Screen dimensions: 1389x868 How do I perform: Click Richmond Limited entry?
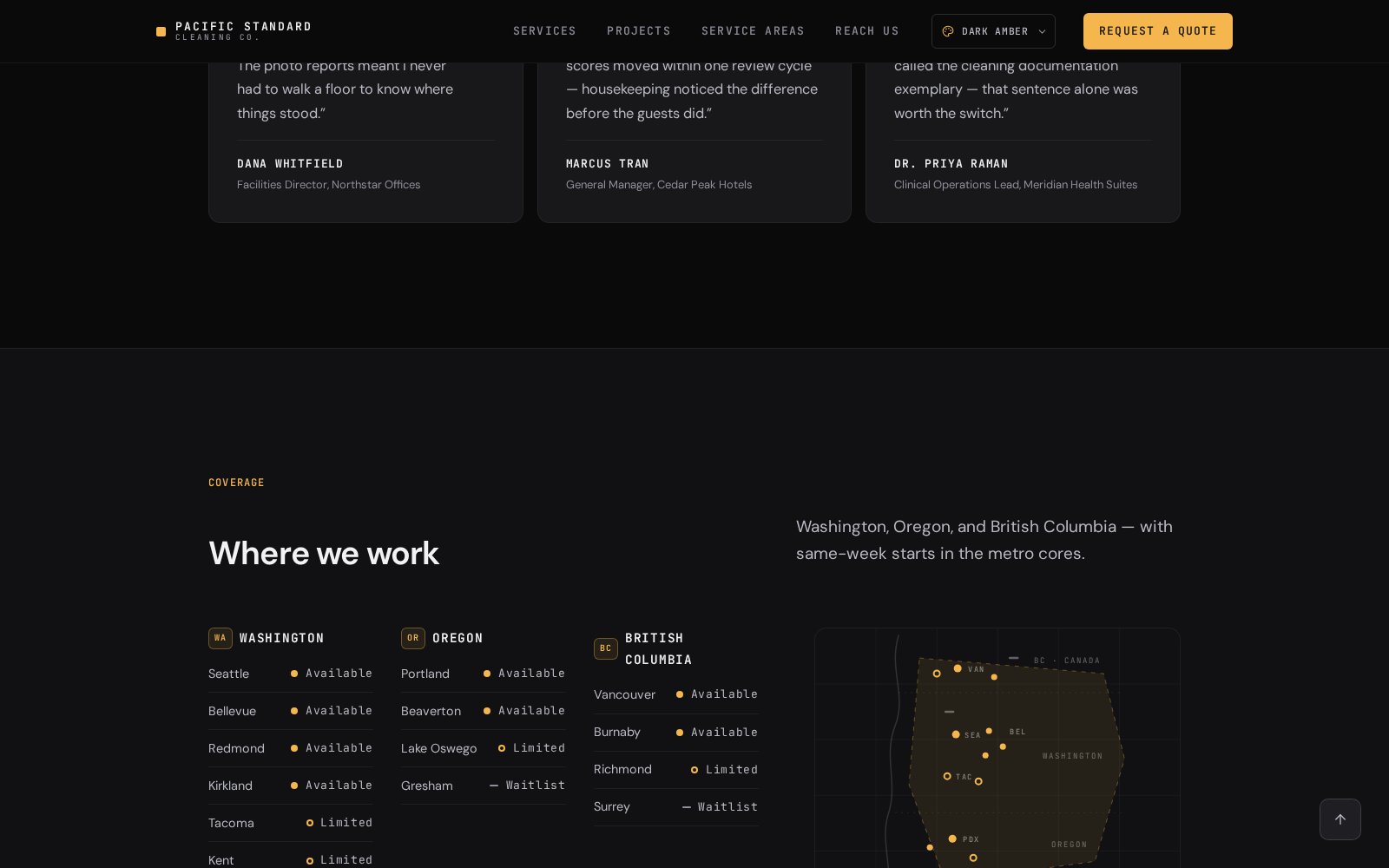click(x=676, y=770)
